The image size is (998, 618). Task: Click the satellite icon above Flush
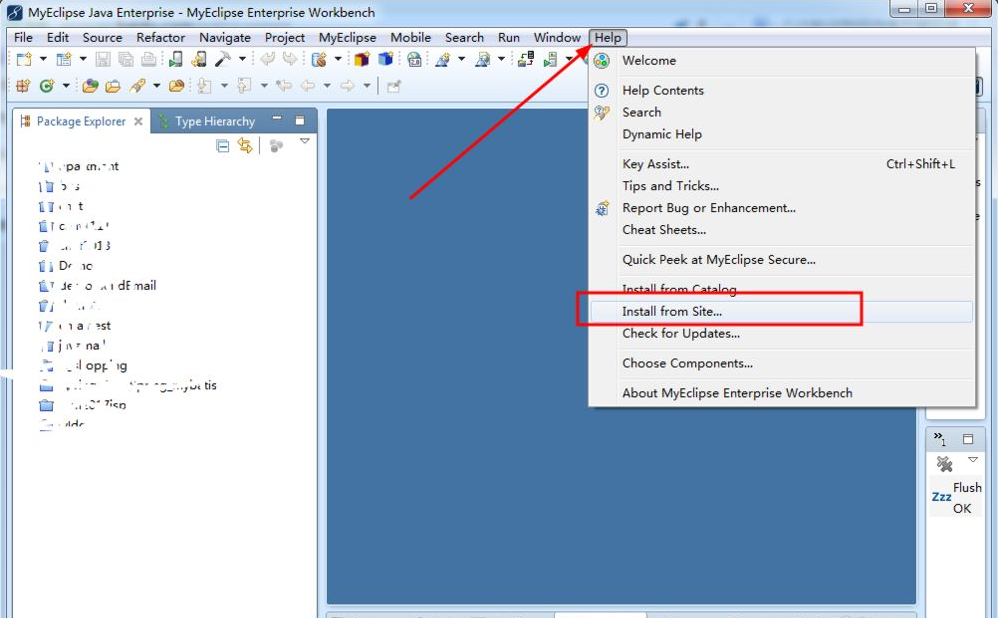[945, 464]
